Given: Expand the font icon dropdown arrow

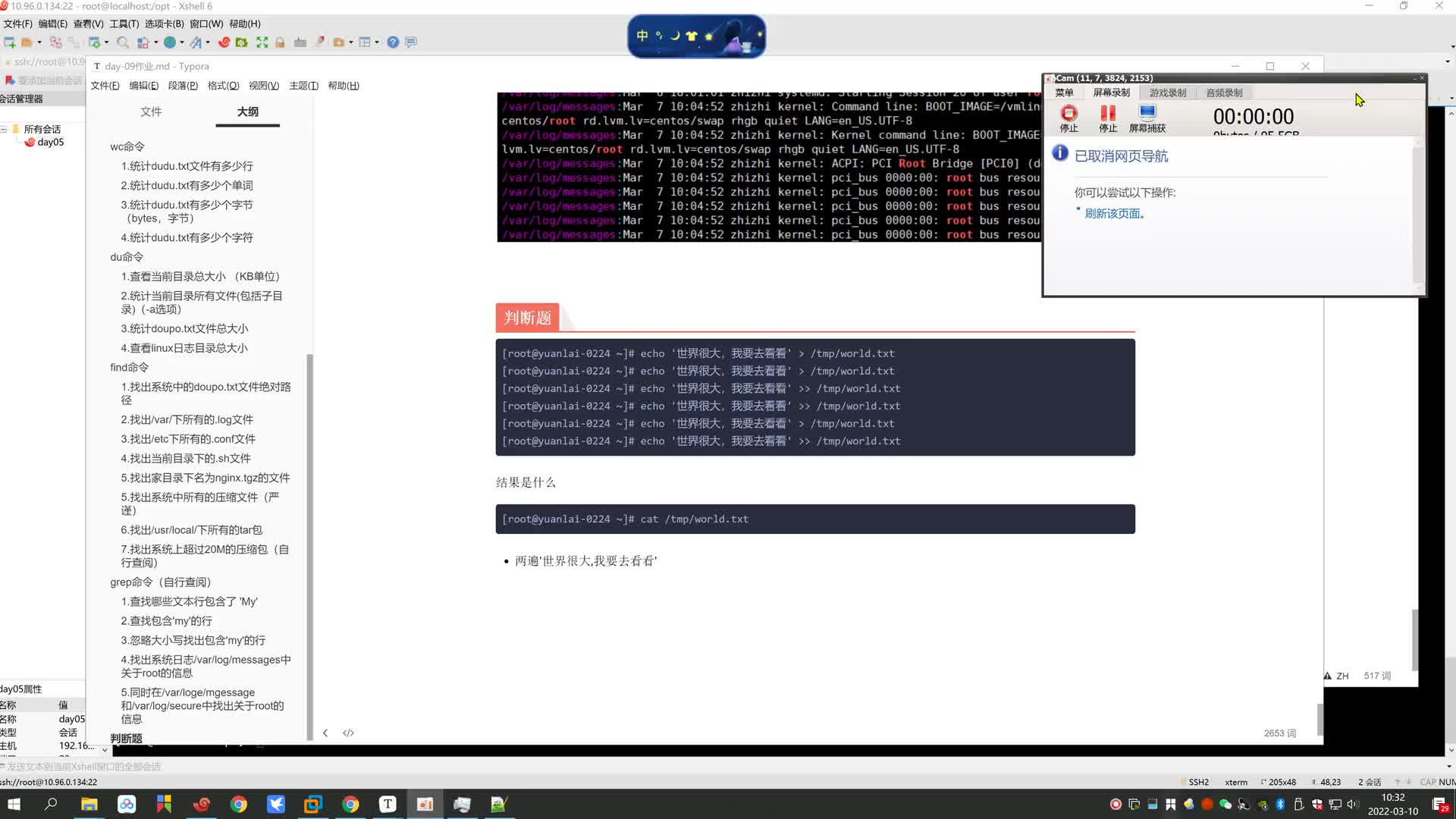Looking at the screenshot, I should (208, 42).
